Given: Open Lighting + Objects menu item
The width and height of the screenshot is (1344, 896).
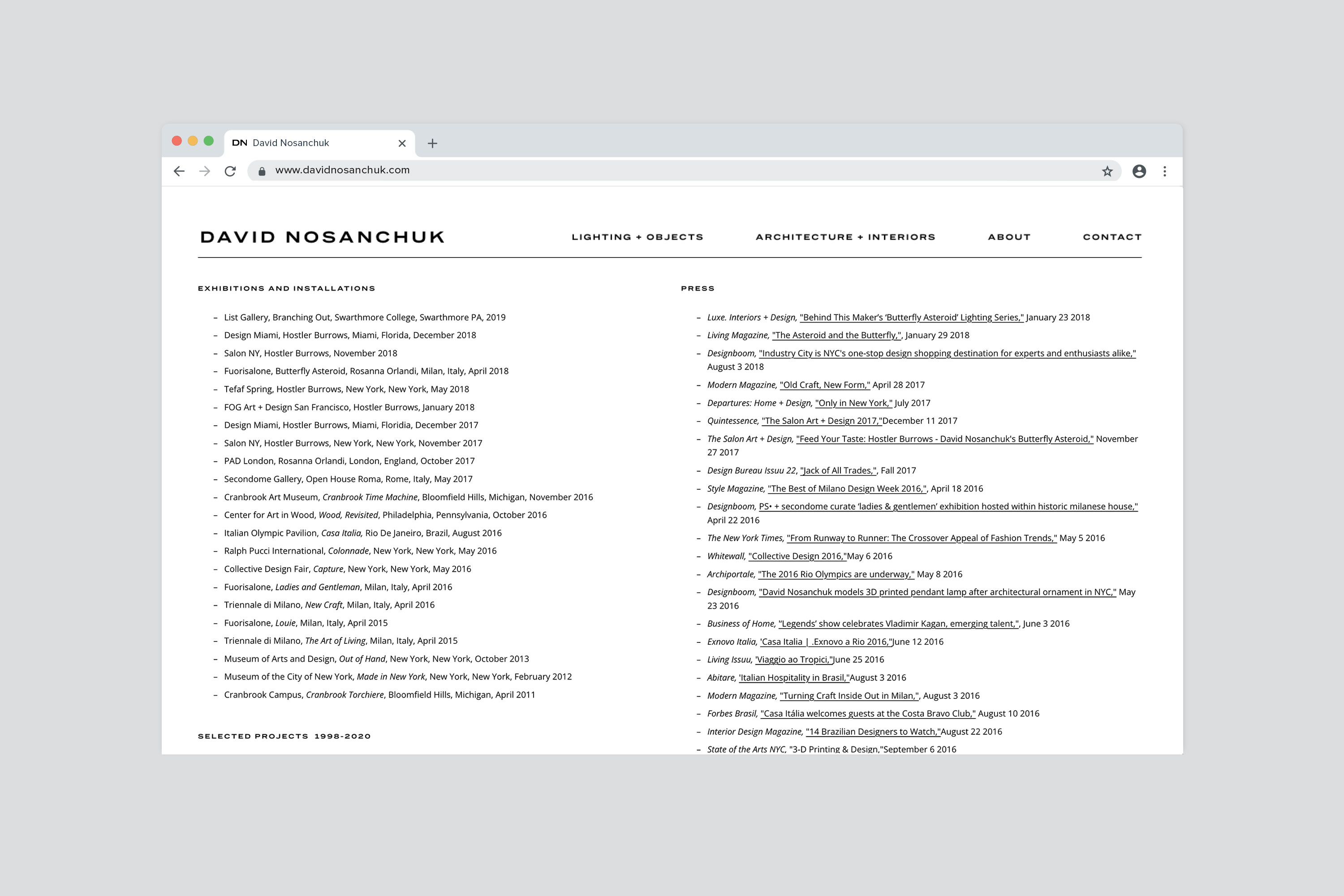Looking at the screenshot, I should (637, 237).
